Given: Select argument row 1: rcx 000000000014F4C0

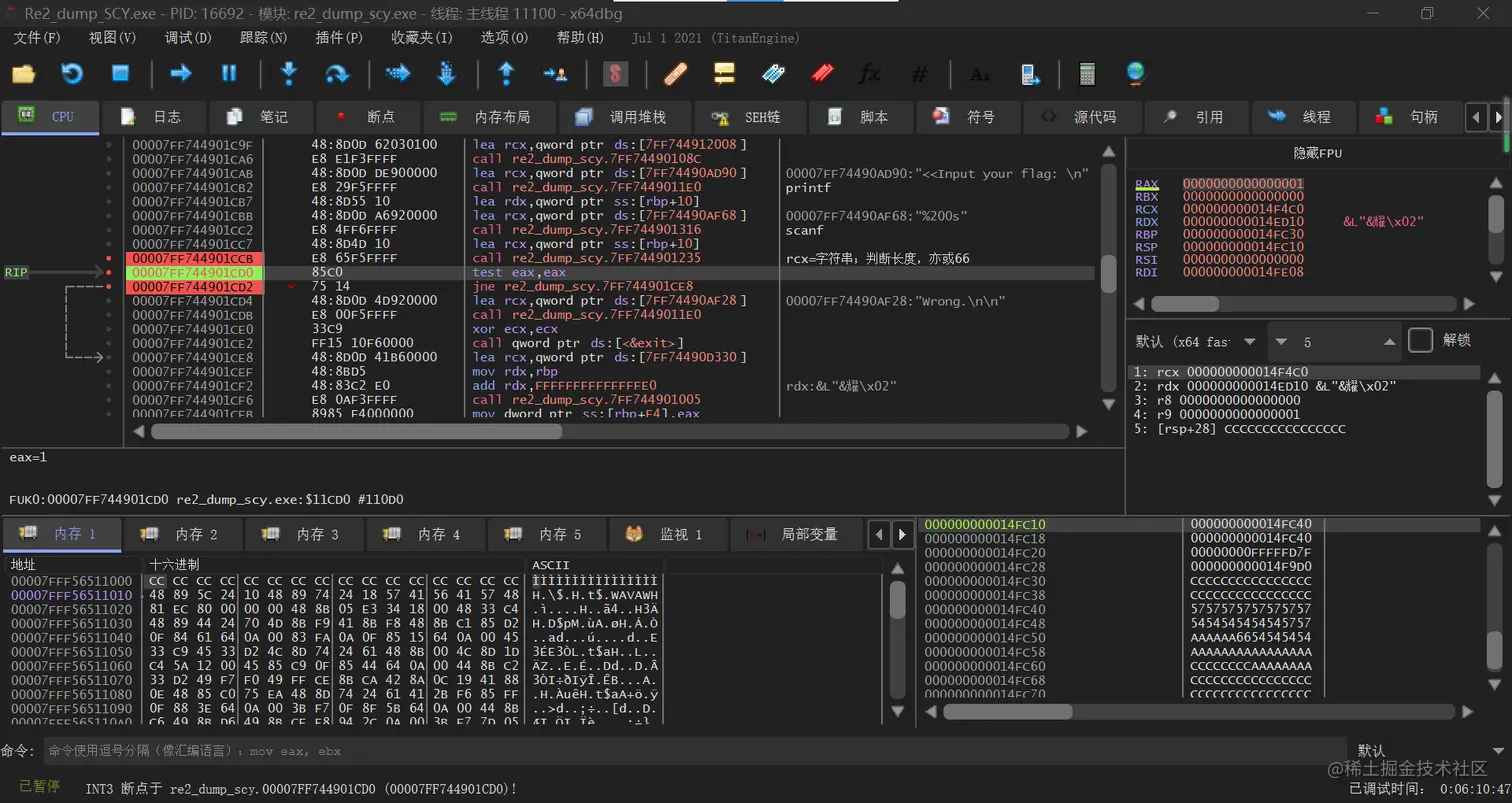Looking at the screenshot, I should (x=1304, y=372).
